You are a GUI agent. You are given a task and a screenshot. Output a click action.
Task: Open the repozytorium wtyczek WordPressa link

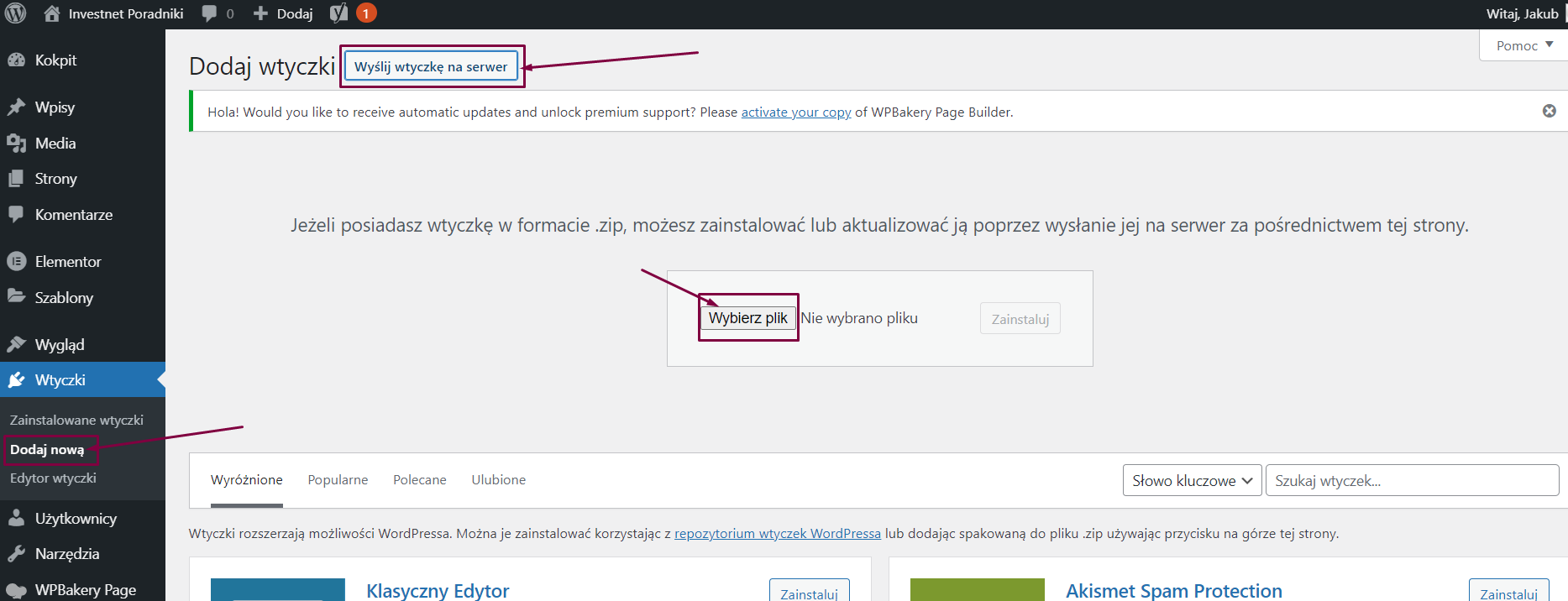[777, 534]
